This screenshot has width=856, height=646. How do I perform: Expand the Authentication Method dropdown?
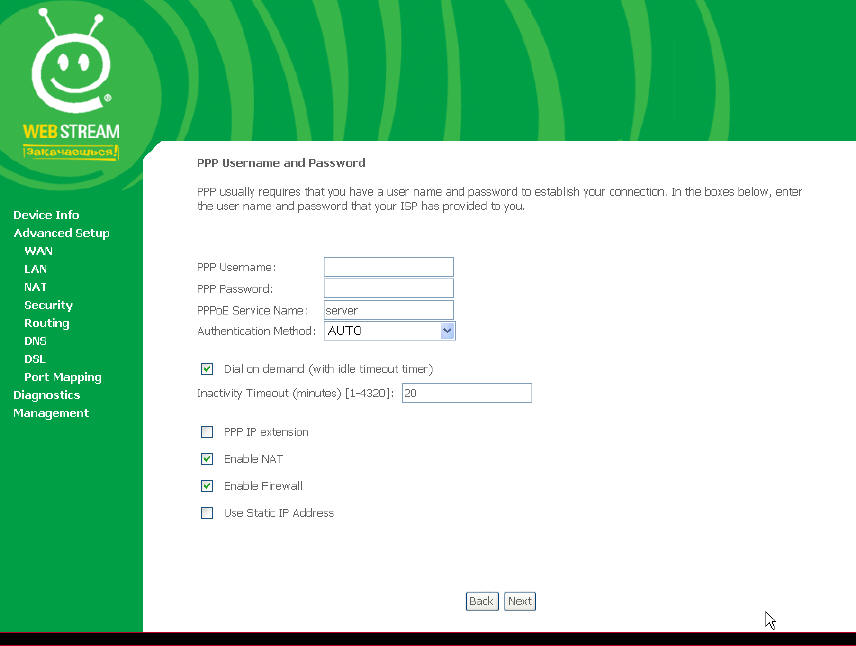390,330
